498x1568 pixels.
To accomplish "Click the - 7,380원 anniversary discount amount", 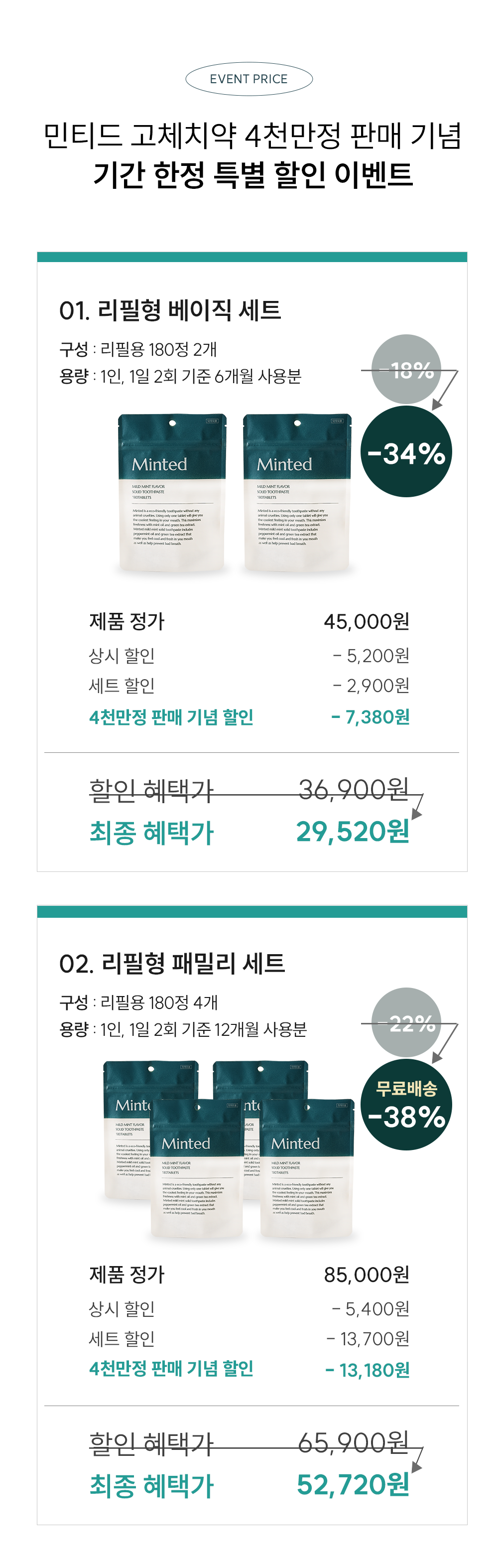I will click(x=371, y=717).
